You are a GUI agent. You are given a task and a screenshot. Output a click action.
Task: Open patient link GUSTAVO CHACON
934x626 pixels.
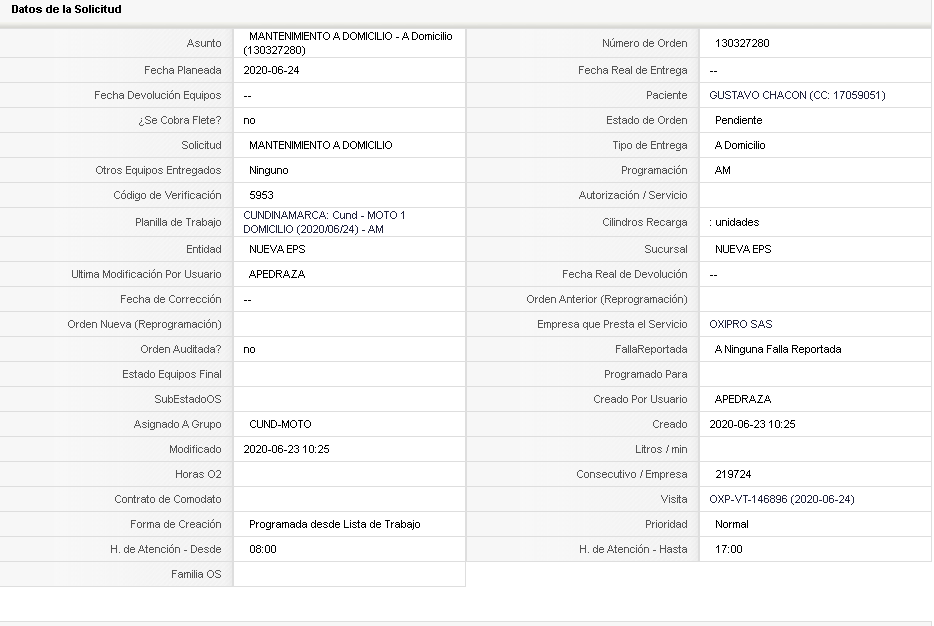click(x=797, y=95)
